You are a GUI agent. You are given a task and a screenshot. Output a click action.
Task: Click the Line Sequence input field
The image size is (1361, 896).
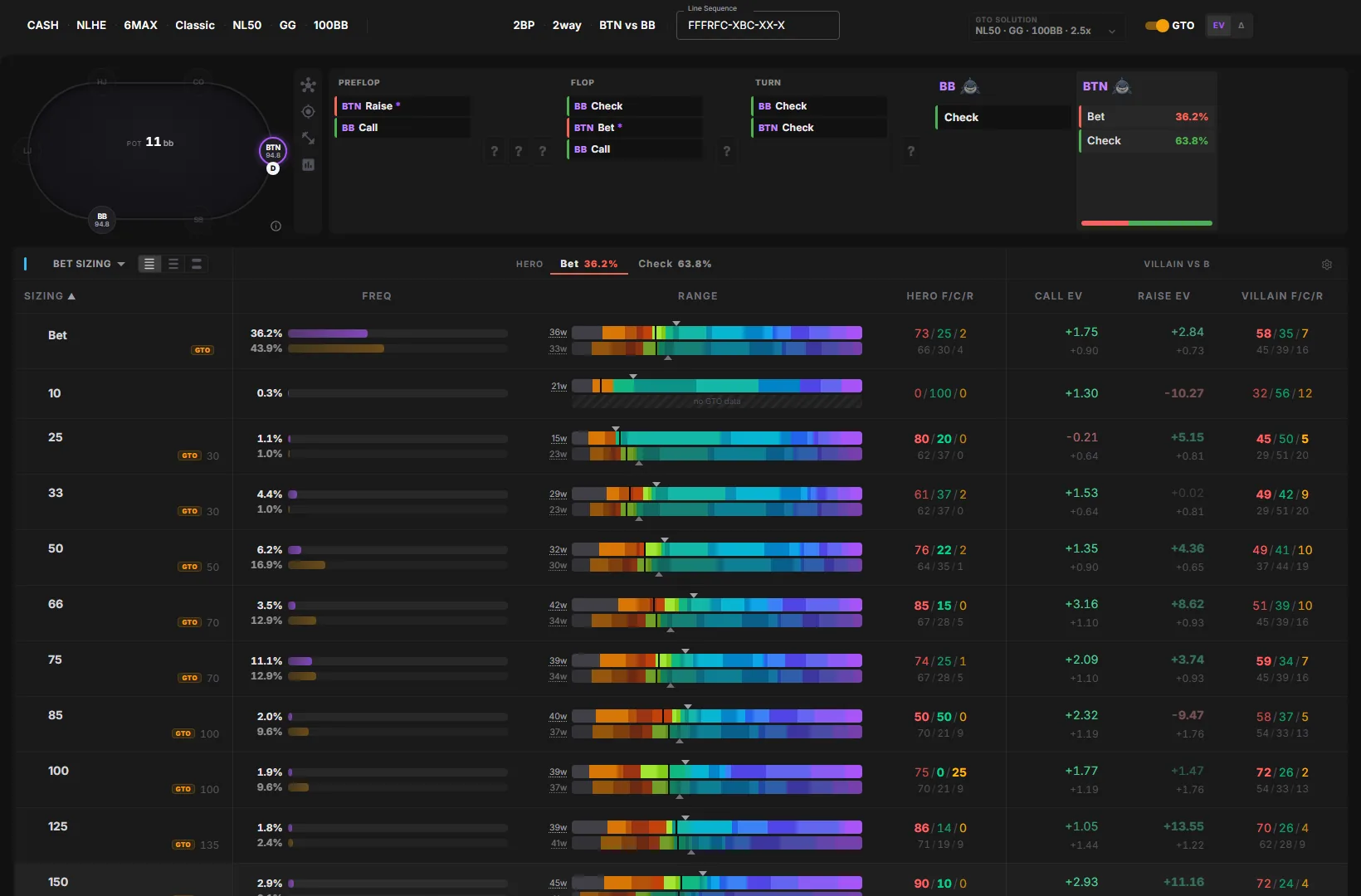(758, 26)
